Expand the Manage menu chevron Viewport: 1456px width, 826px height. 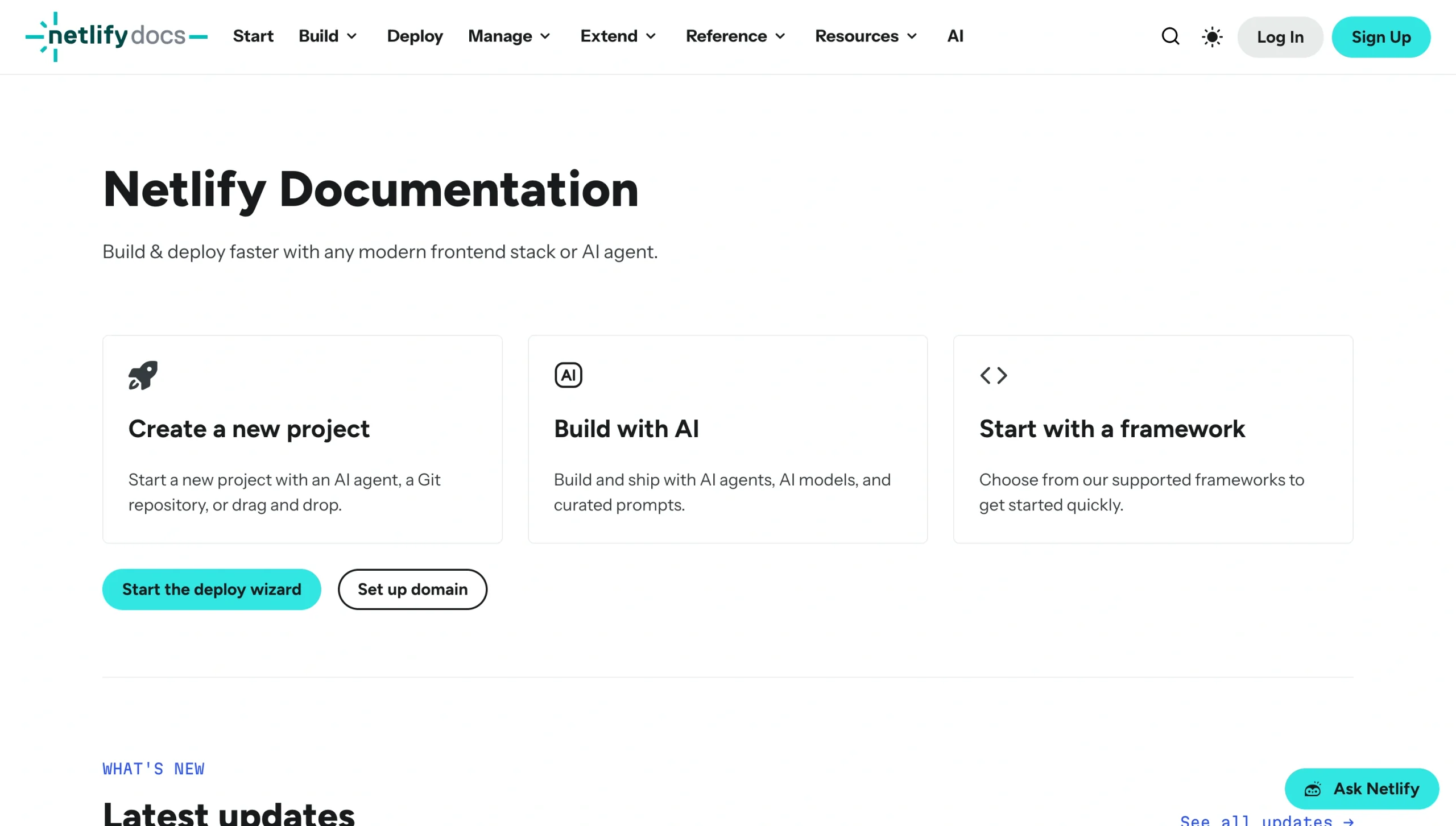(x=545, y=36)
